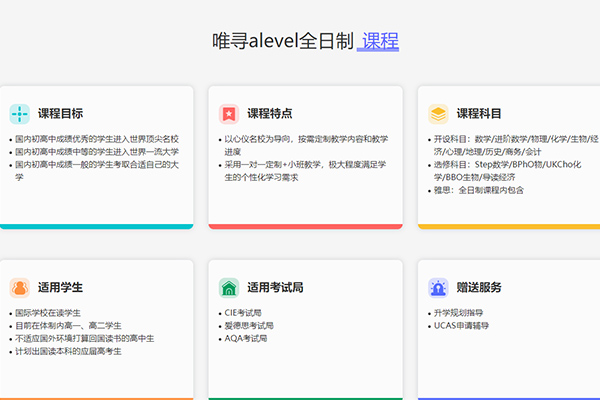
Task: Click the orange people icon beside 适用学生
Action: click(20, 287)
